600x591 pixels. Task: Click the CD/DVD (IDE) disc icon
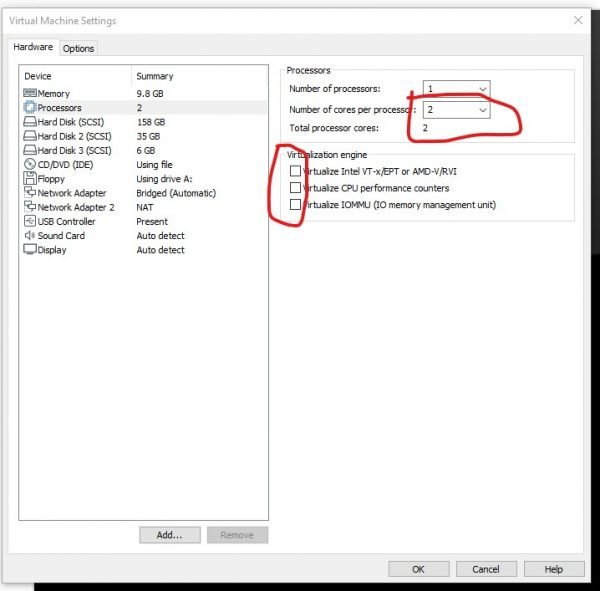click(x=30, y=164)
